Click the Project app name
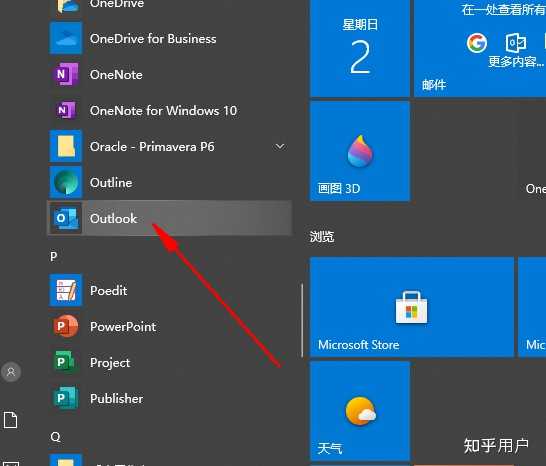546x466 pixels. (110, 363)
